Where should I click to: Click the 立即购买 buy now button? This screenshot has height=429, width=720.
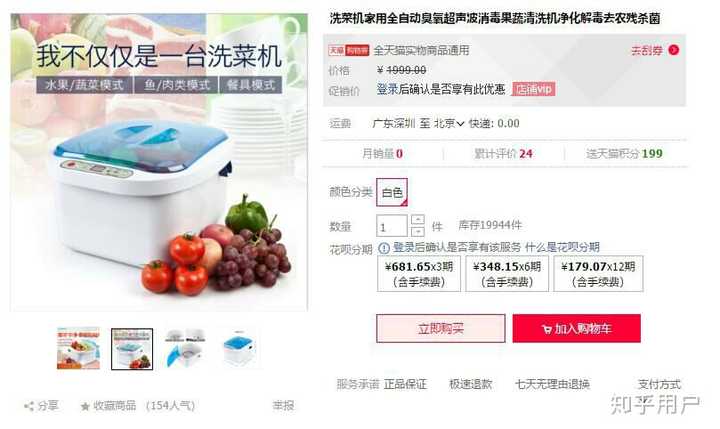pyautogui.click(x=441, y=328)
